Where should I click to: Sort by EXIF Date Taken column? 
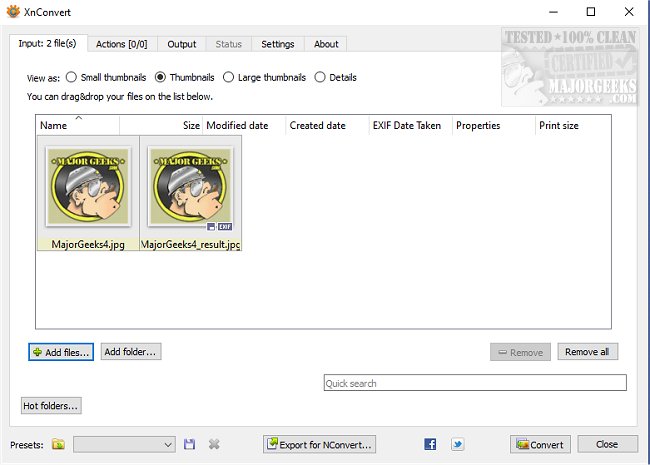pos(411,125)
